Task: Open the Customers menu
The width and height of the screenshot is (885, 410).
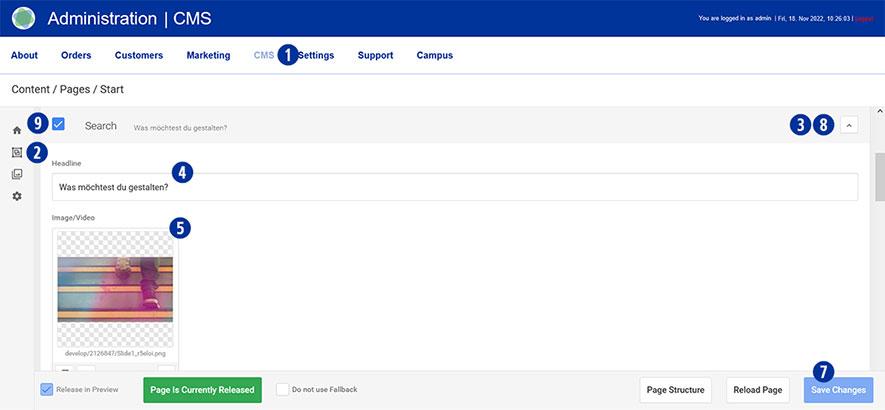Action: pyautogui.click(x=139, y=55)
